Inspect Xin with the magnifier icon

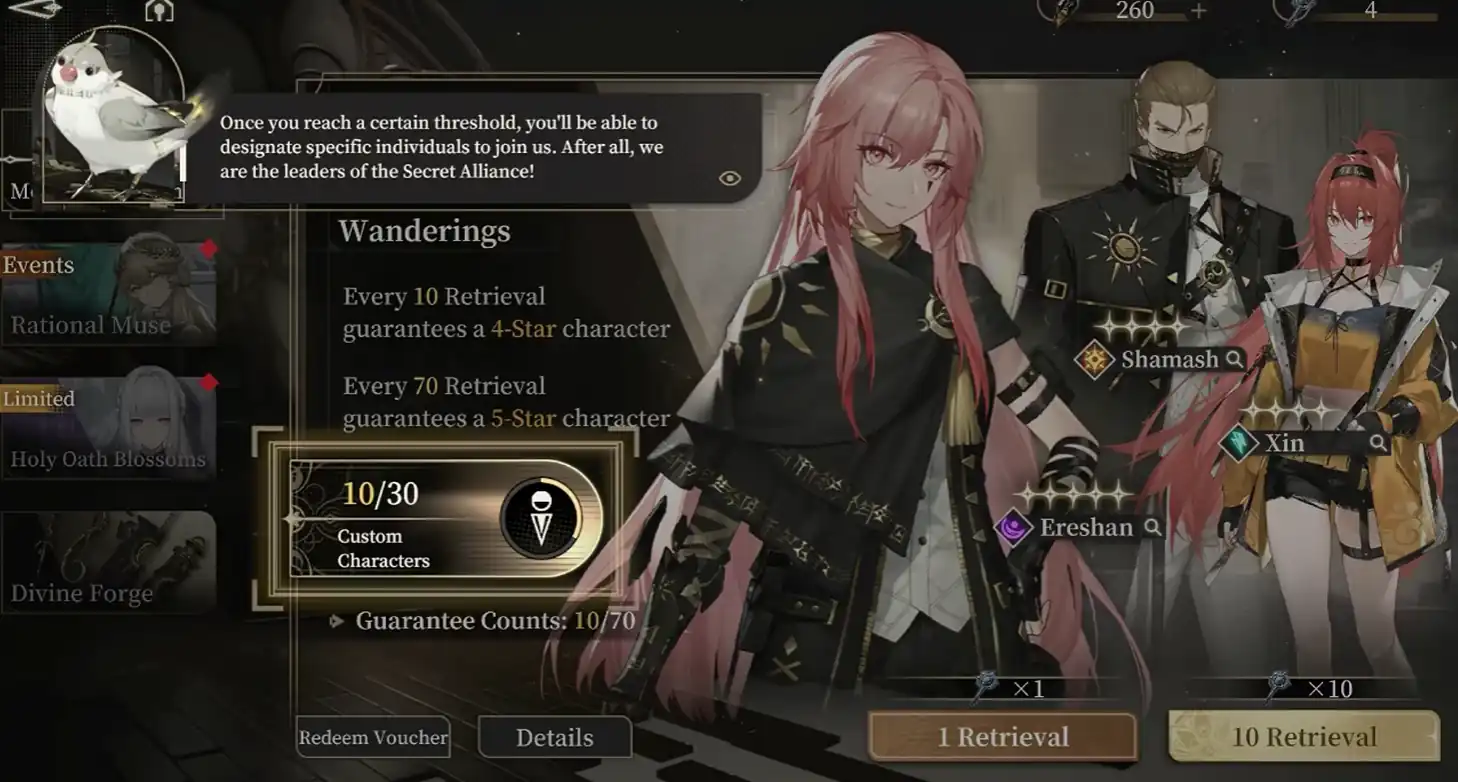tap(1378, 443)
